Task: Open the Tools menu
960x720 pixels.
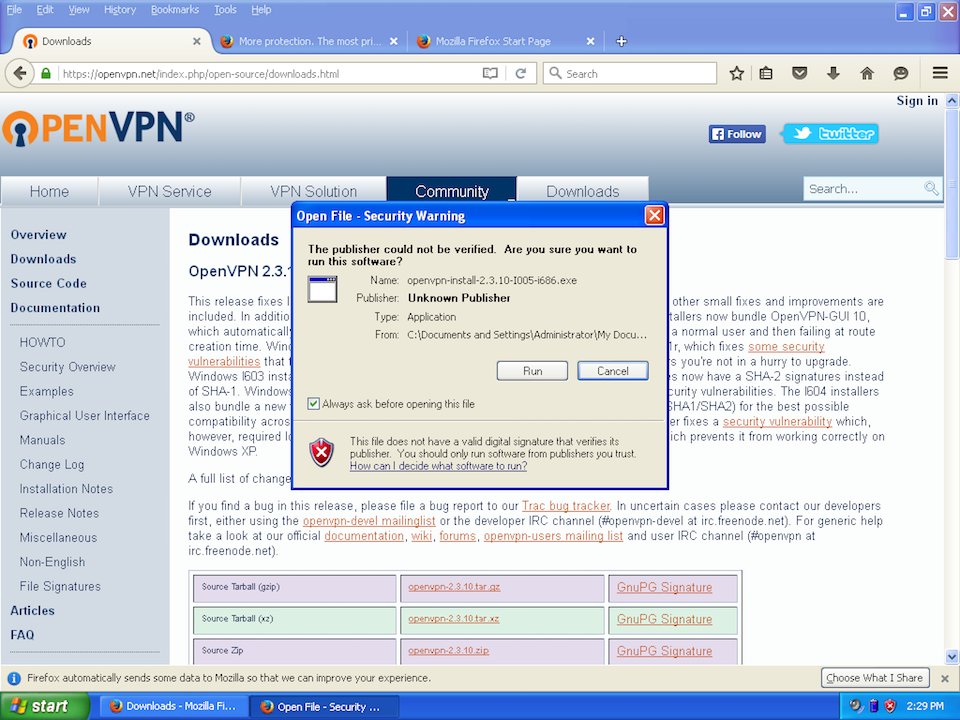Action: 225,10
